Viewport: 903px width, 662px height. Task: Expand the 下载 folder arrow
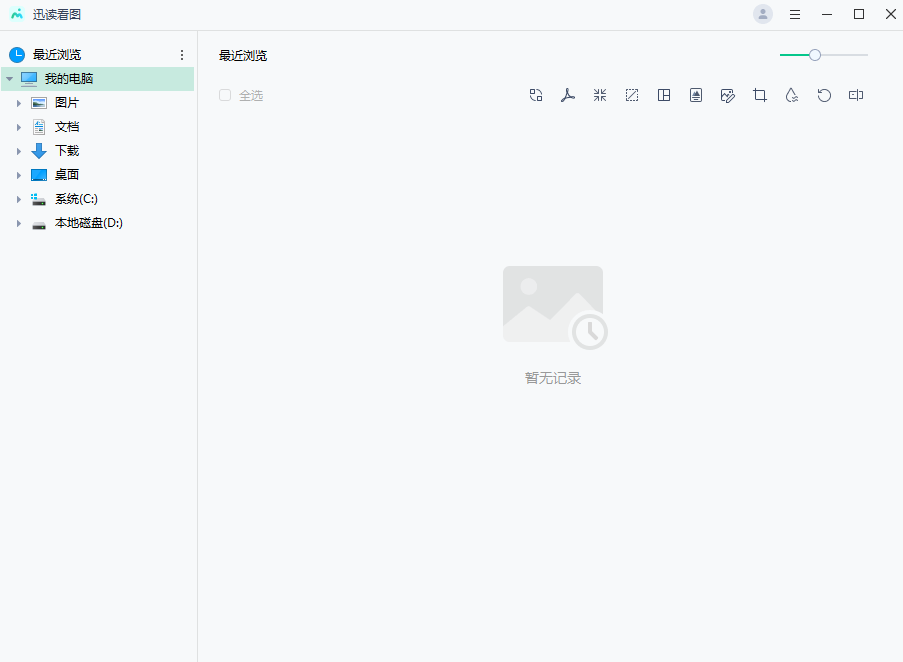[x=19, y=151]
